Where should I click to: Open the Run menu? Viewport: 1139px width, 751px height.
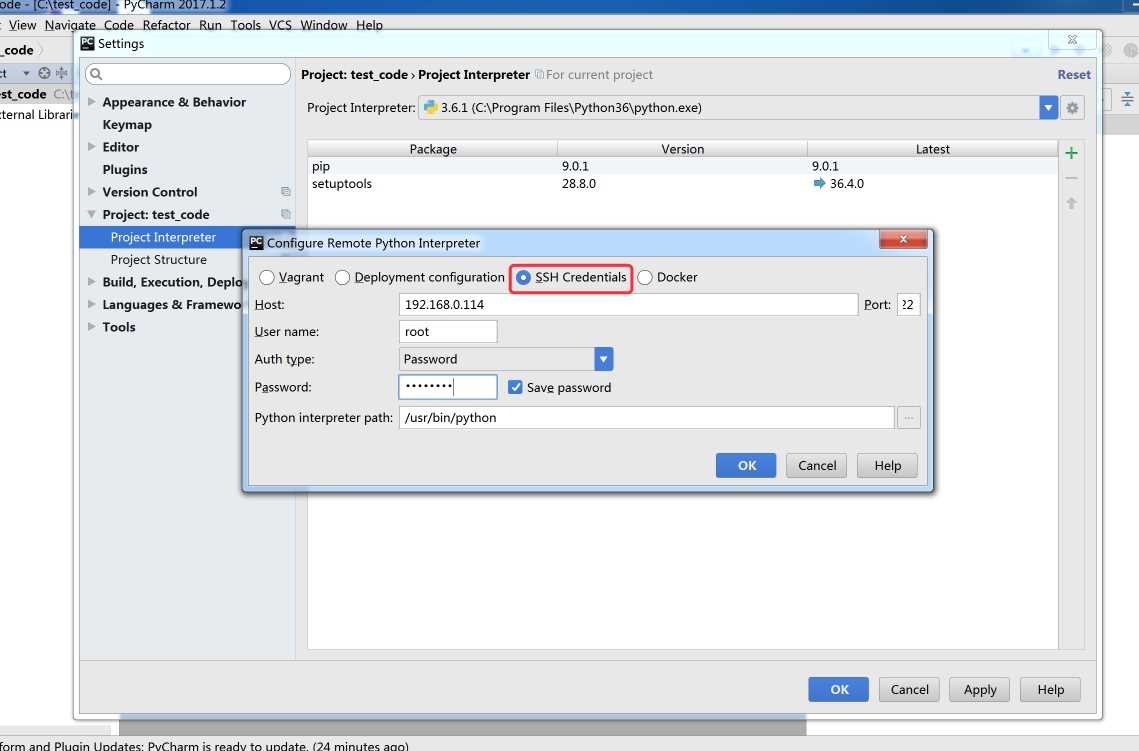tap(210, 25)
